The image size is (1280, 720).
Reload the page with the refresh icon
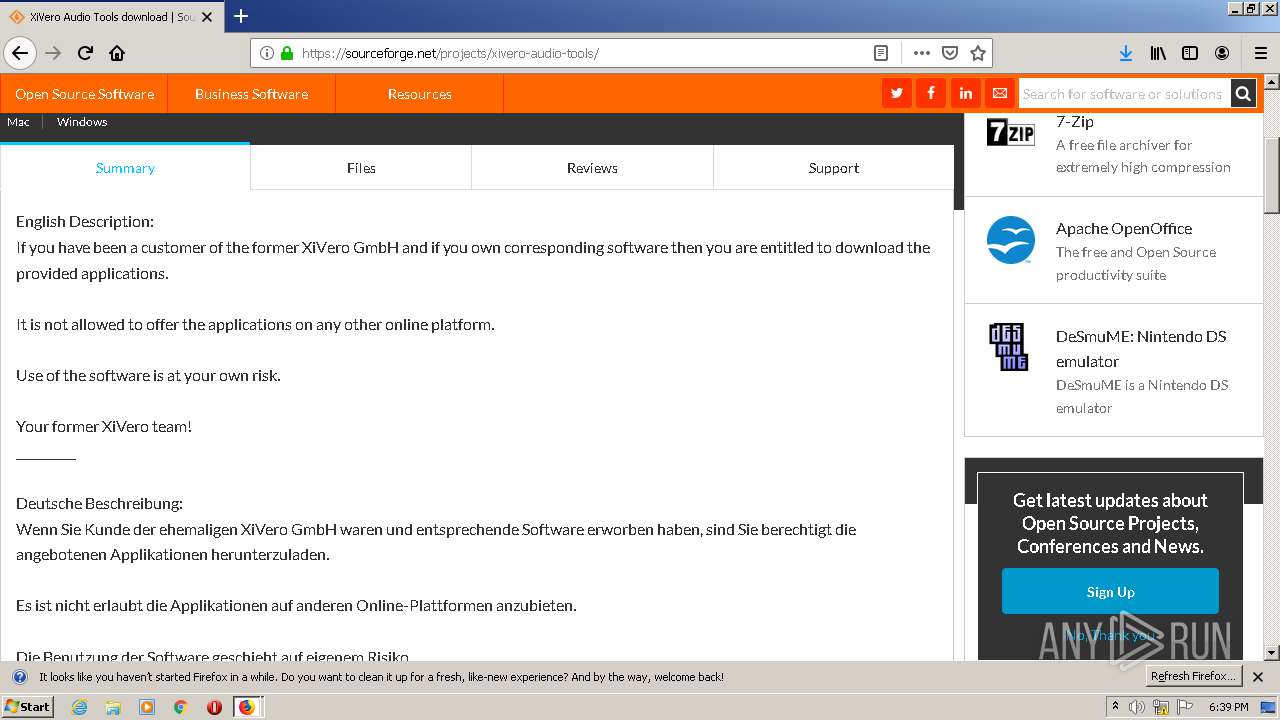coord(86,53)
